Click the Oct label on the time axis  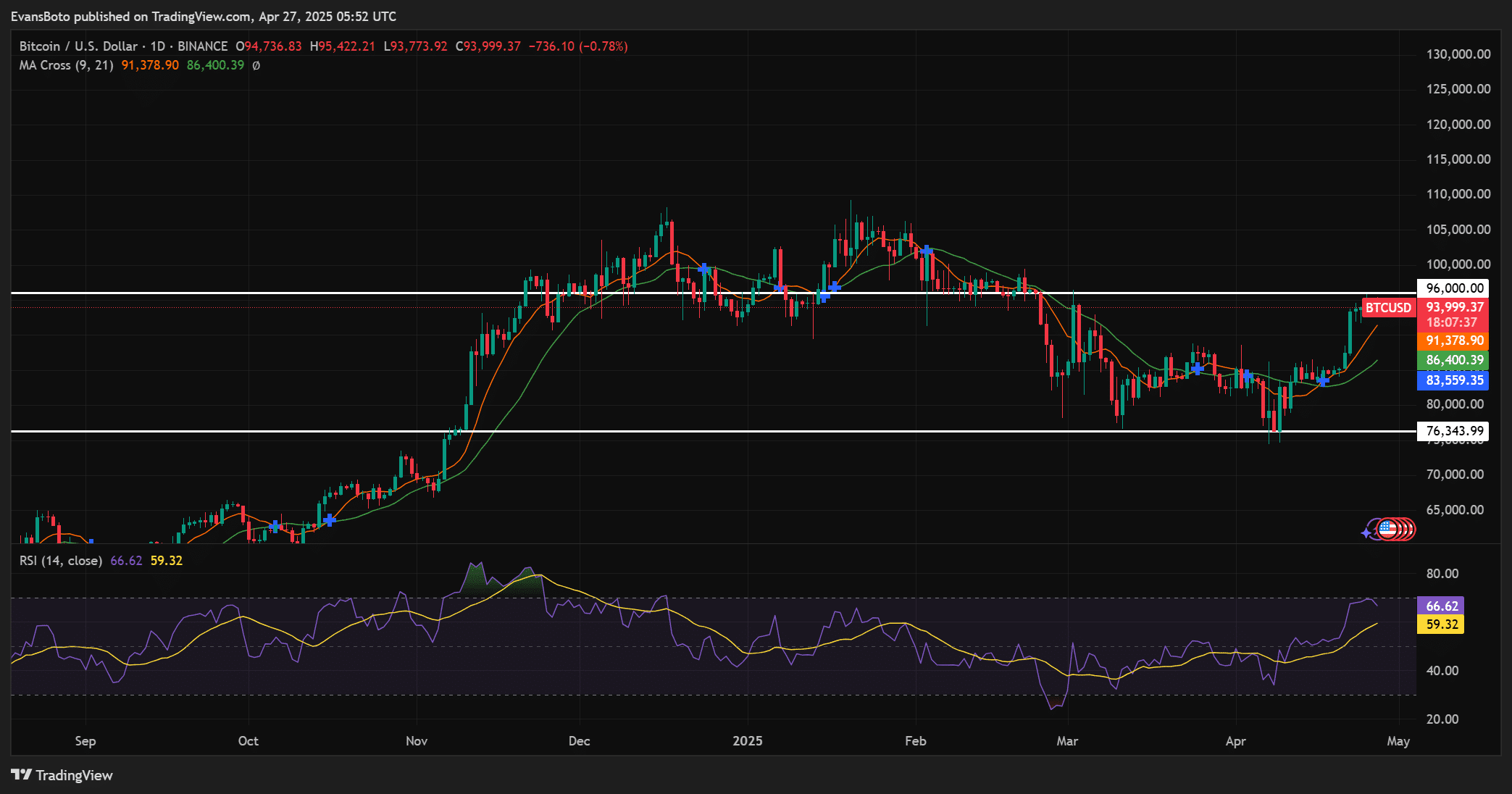pos(248,741)
